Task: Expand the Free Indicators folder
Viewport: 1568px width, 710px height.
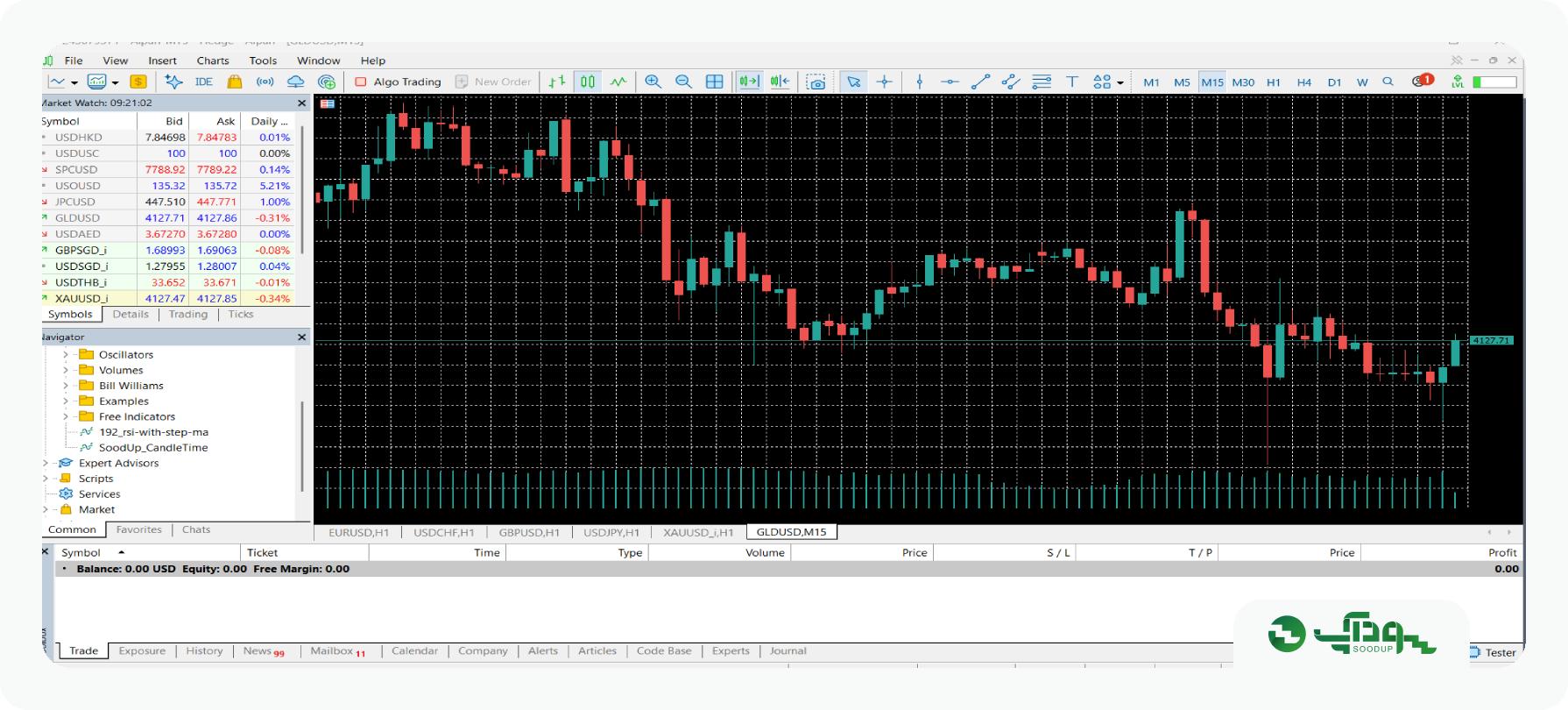Action: click(x=66, y=416)
